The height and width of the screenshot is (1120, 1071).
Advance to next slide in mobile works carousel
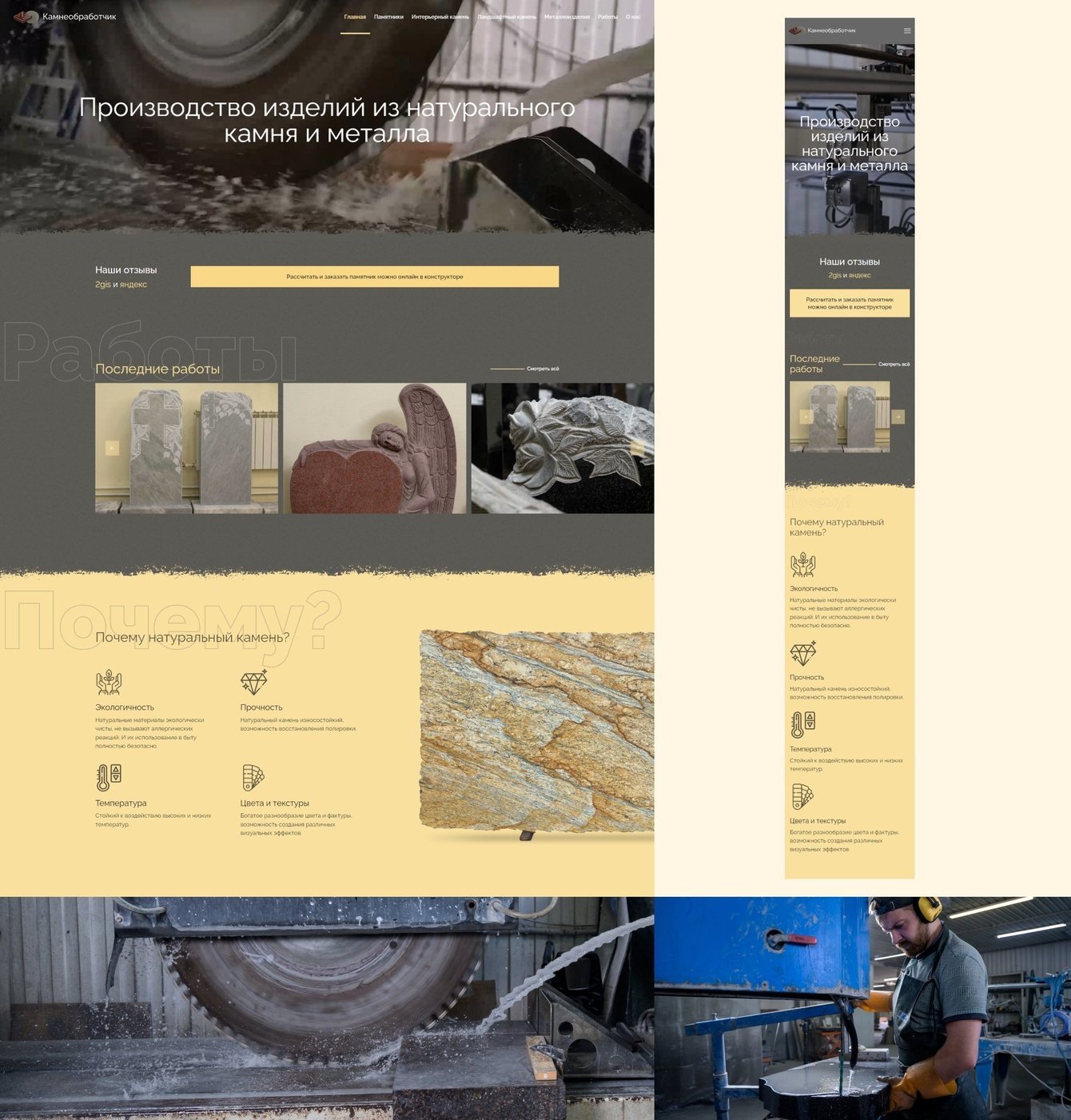click(898, 417)
